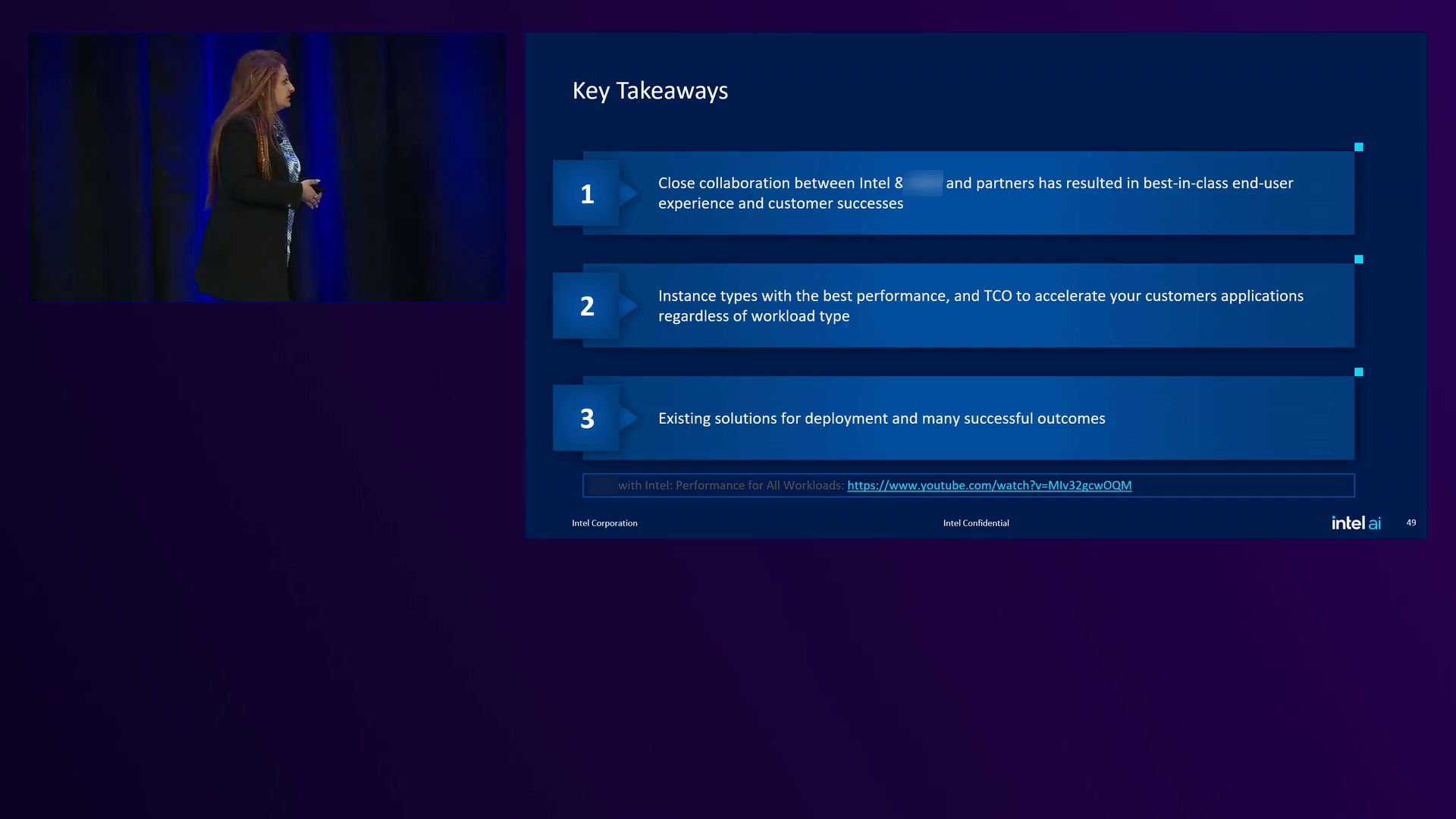Click the Key Takeaways slide title
This screenshot has width=1456, height=819.
650,91
